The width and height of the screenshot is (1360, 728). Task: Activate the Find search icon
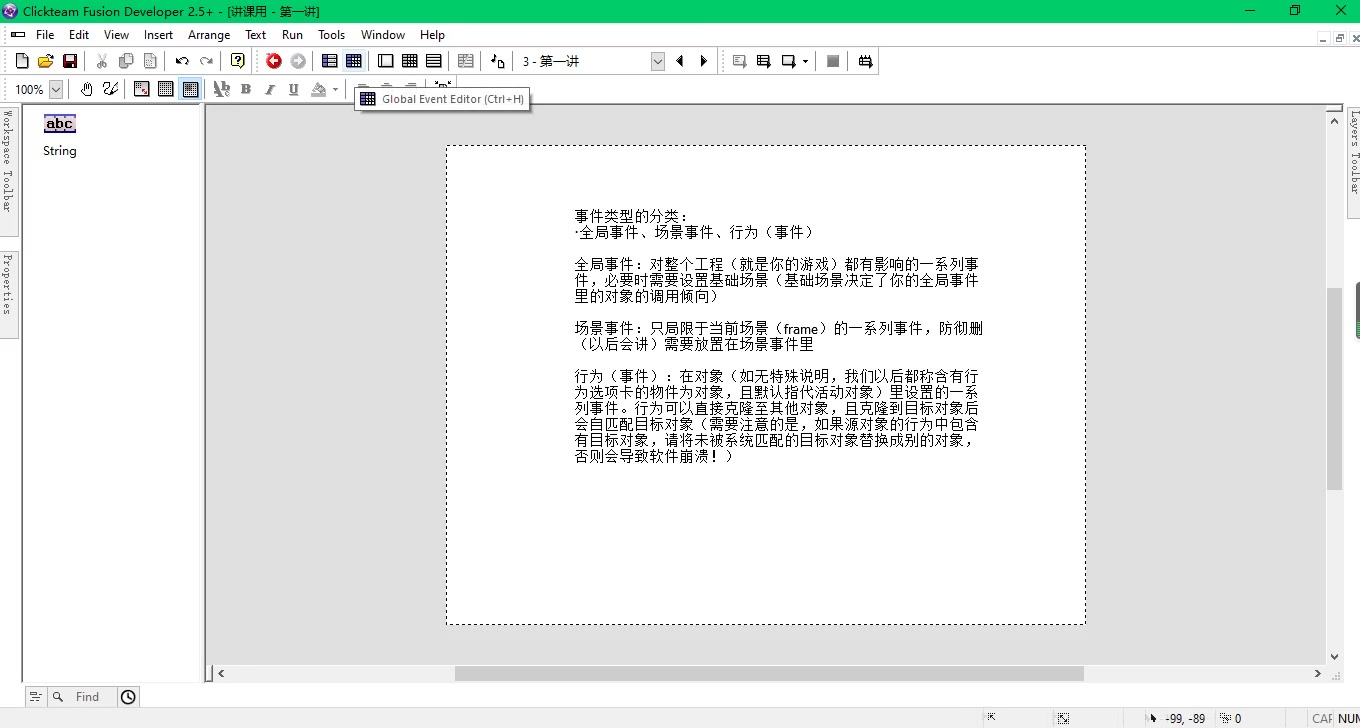coord(57,696)
